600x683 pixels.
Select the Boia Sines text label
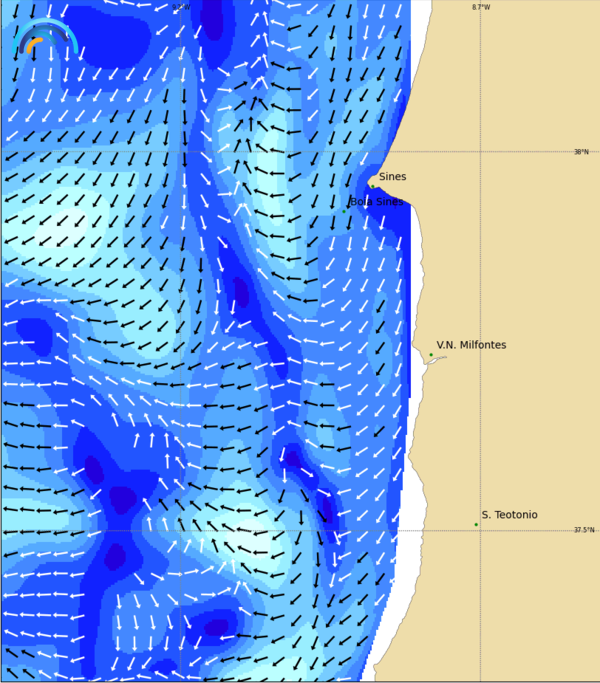377,202
